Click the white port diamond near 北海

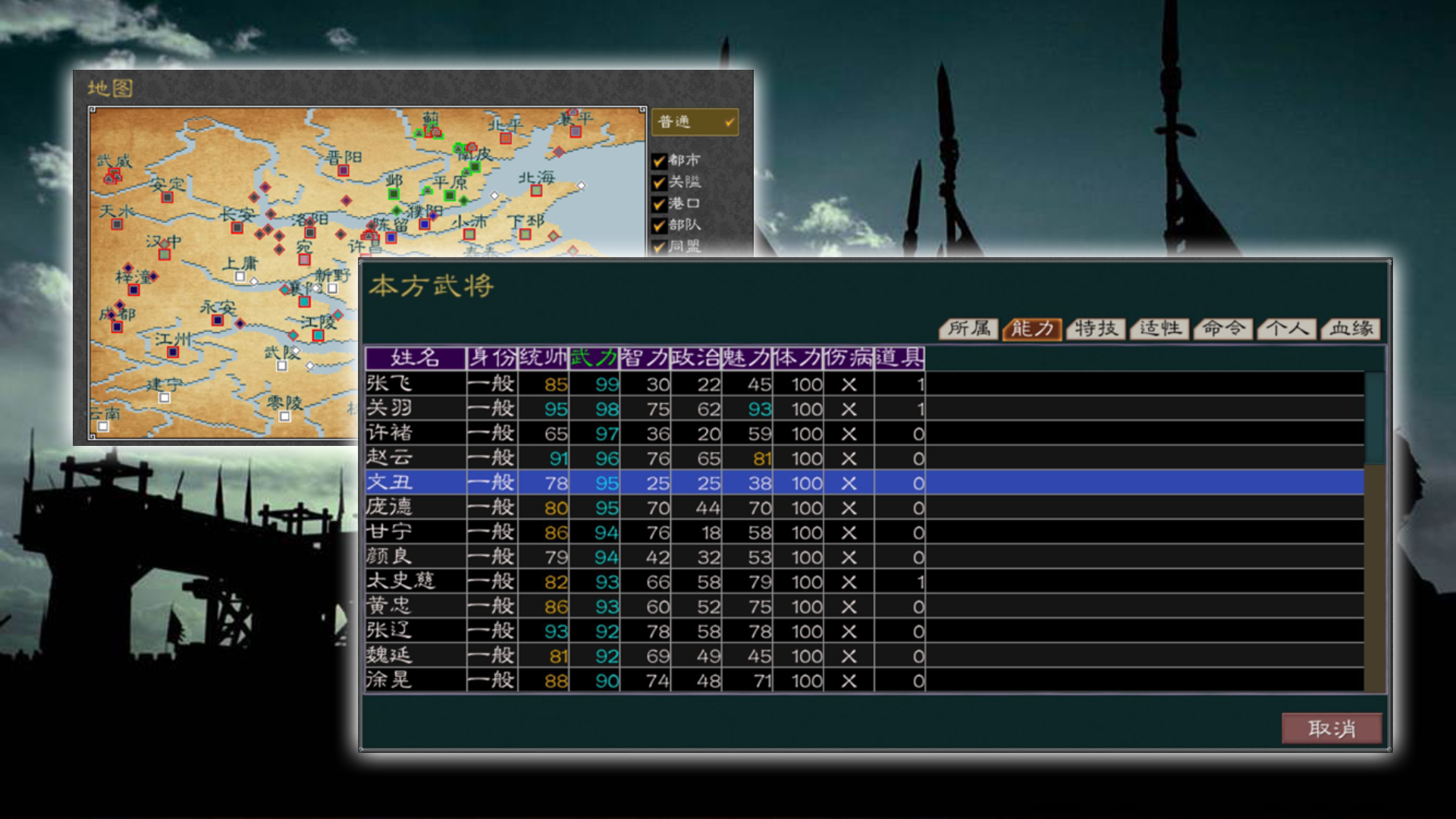581,184
